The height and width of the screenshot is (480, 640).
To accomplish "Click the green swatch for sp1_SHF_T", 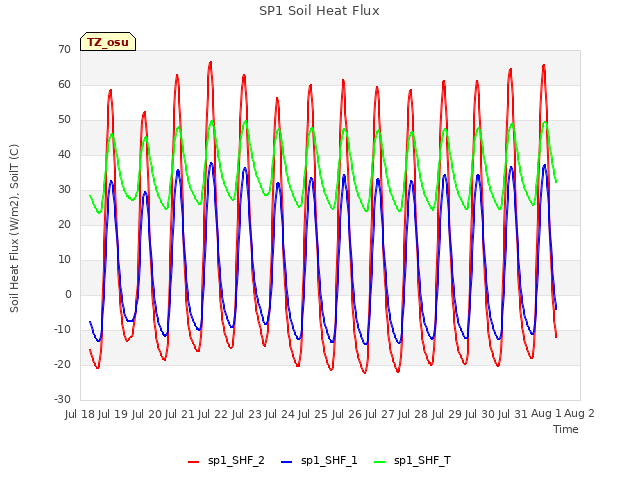I will pos(380,462).
